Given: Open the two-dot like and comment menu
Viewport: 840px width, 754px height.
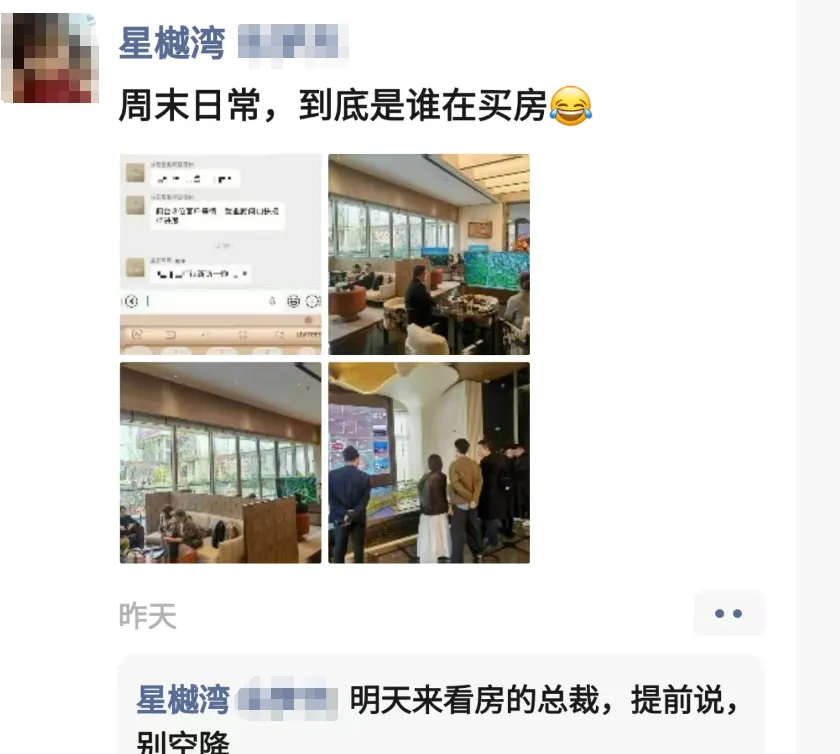Looking at the screenshot, I should pyautogui.click(x=729, y=614).
